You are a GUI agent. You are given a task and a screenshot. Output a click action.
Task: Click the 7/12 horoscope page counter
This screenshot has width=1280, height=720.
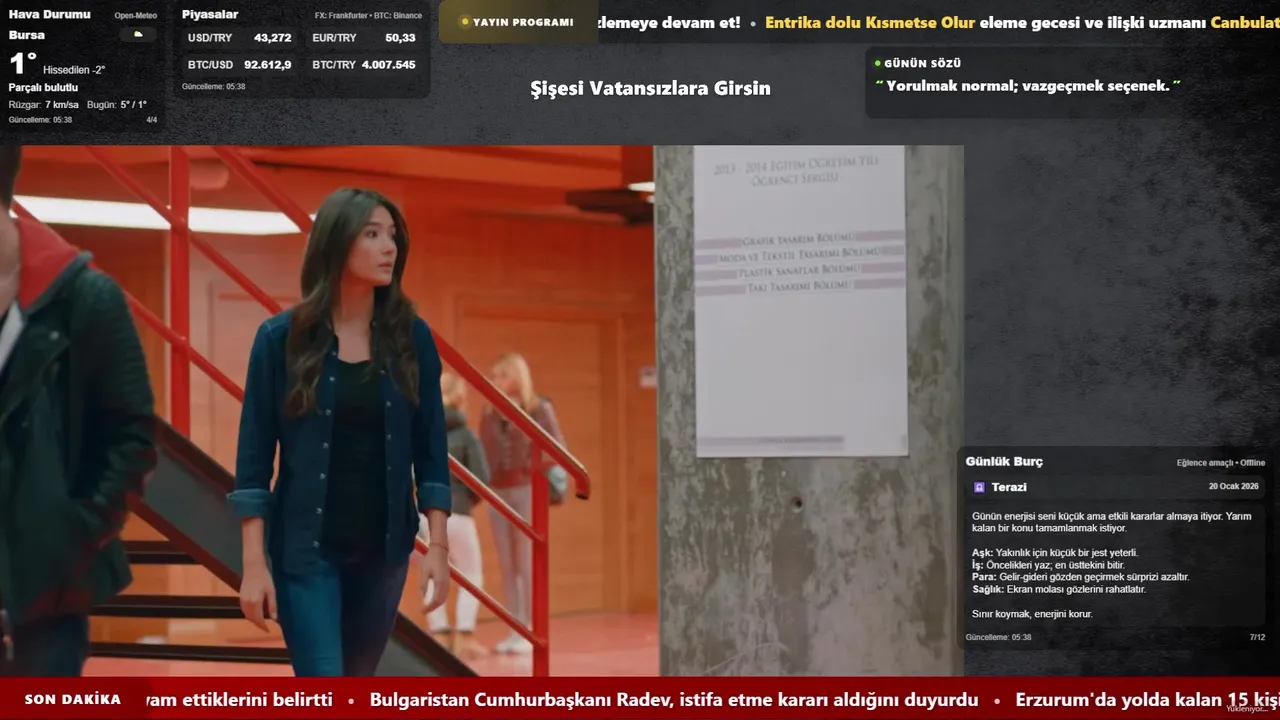point(1257,637)
